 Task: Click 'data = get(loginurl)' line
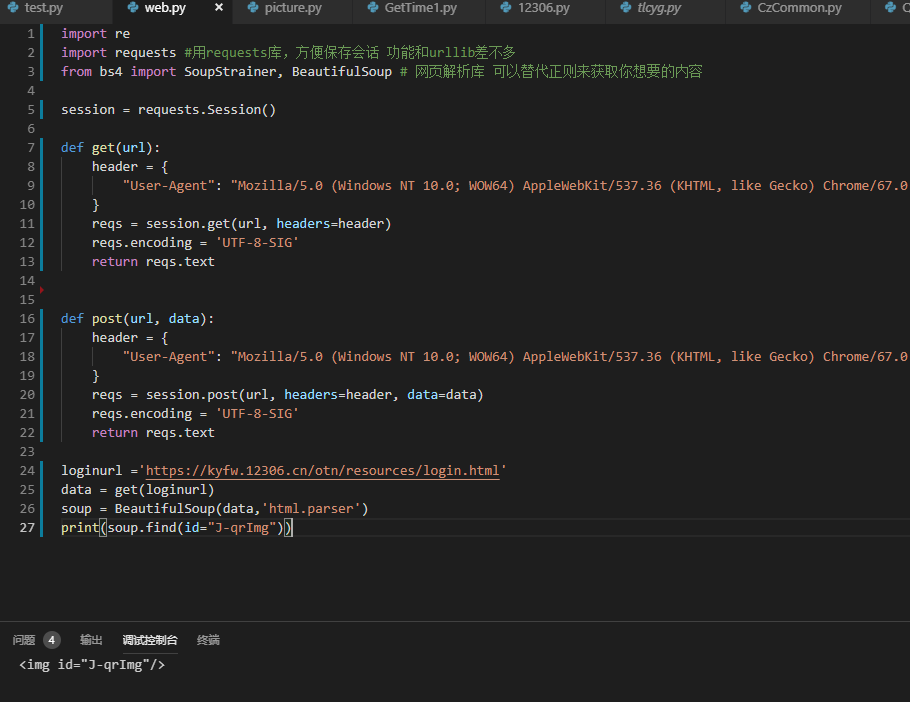(x=138, y=490)
